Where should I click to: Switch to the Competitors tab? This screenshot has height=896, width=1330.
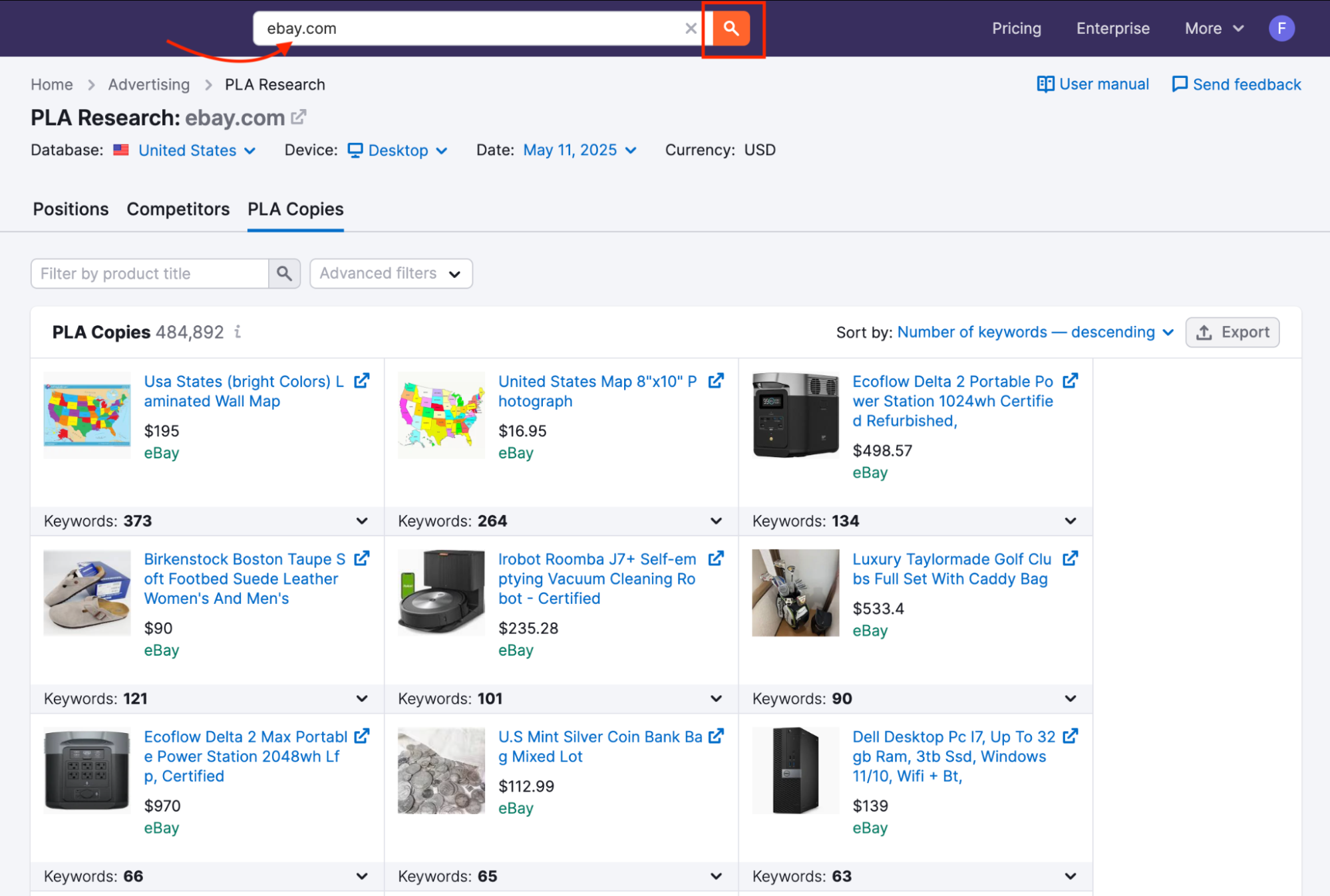(178, 209)
